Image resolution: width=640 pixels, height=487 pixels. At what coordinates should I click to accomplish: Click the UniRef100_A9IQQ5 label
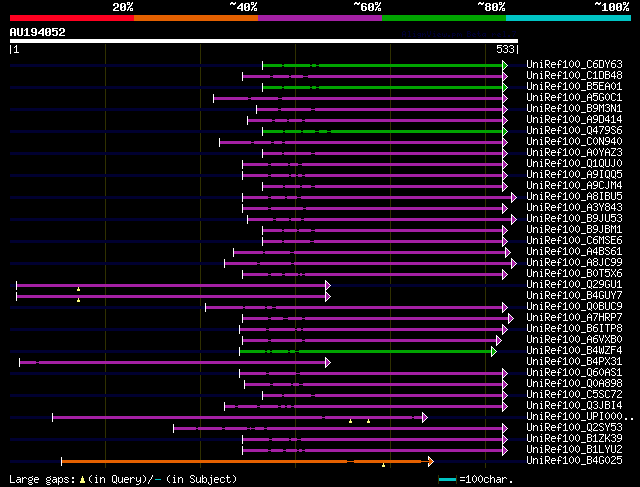click(574, 175)
